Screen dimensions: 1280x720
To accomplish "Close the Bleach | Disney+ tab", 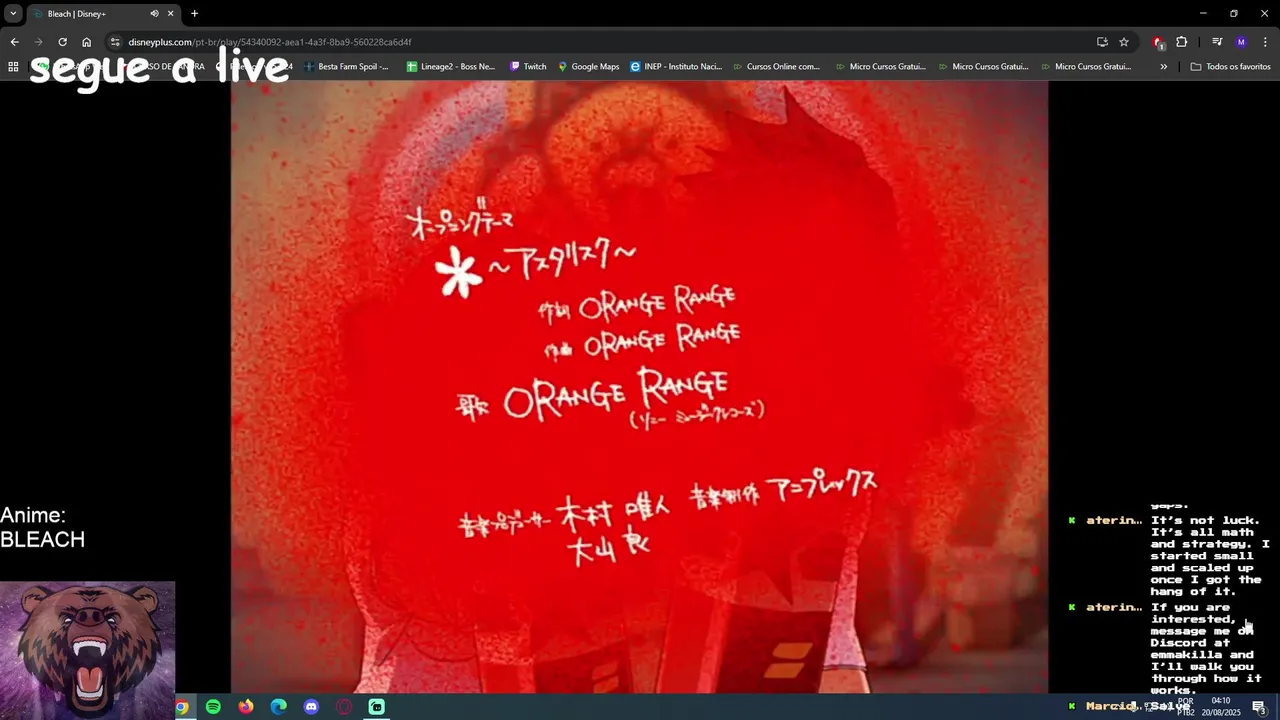I will coord(171,14).
